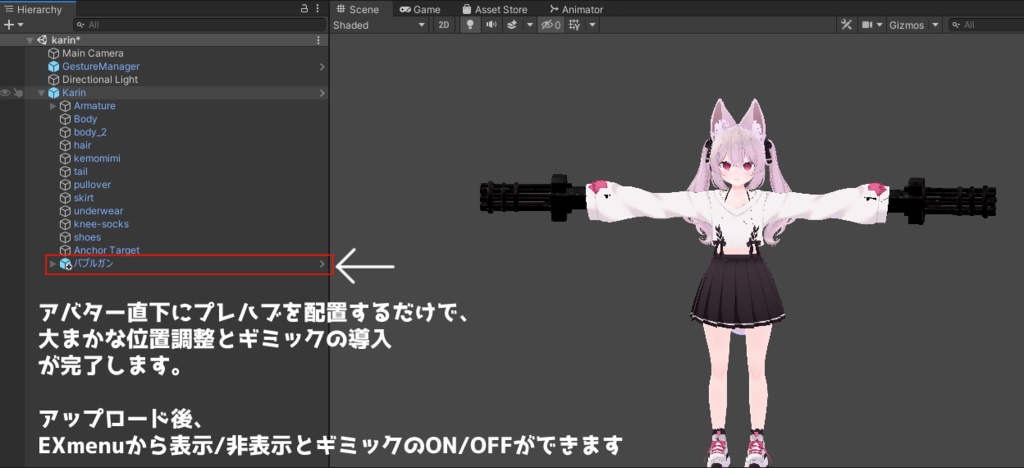Open バブルガン prefab with its right chevron

(x=322, y=264)
